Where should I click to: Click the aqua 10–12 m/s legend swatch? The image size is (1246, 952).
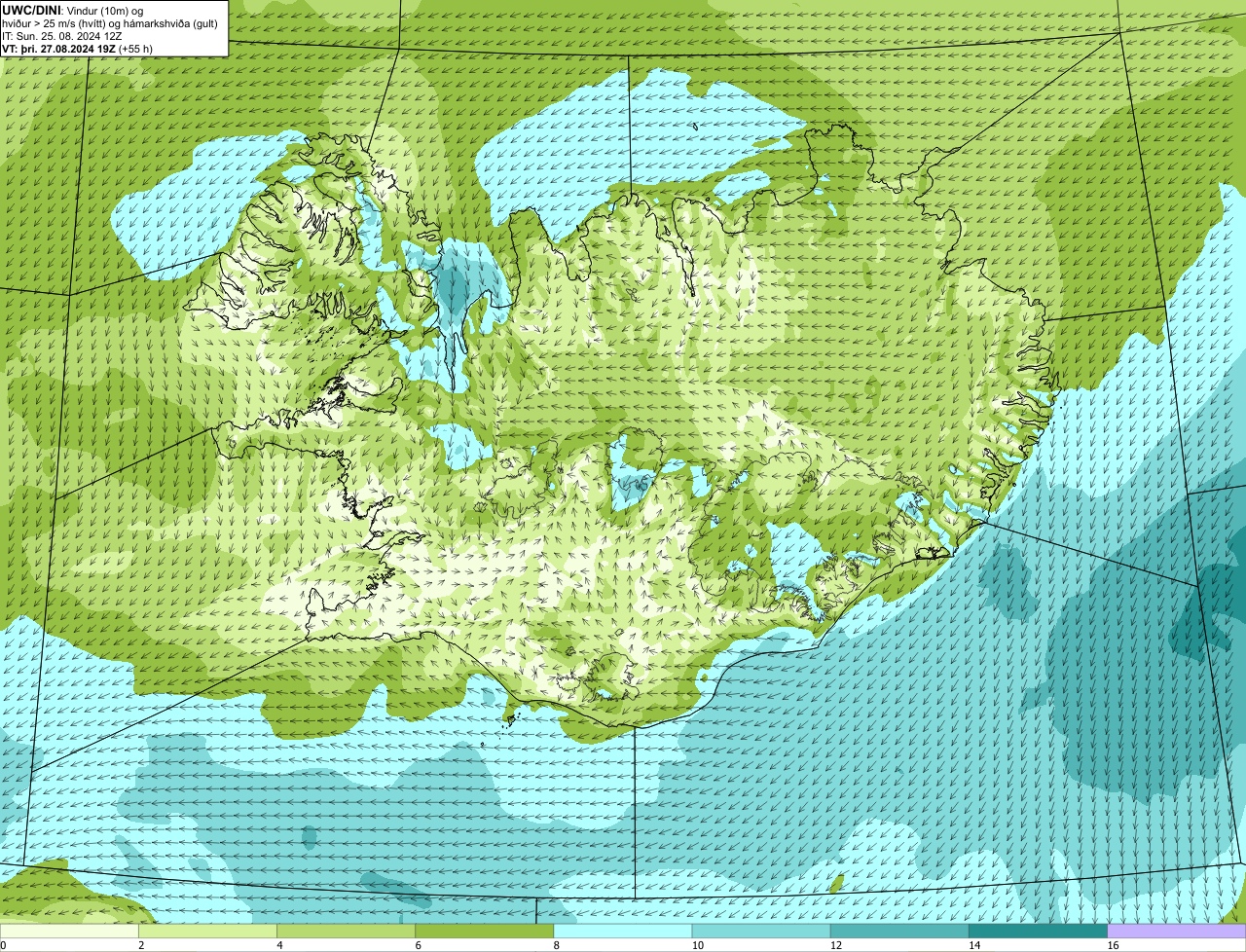761,932
